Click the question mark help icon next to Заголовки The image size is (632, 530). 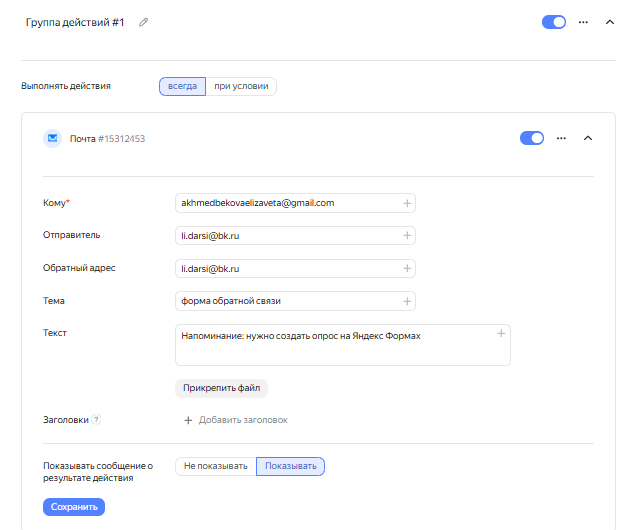click(96, 420)
